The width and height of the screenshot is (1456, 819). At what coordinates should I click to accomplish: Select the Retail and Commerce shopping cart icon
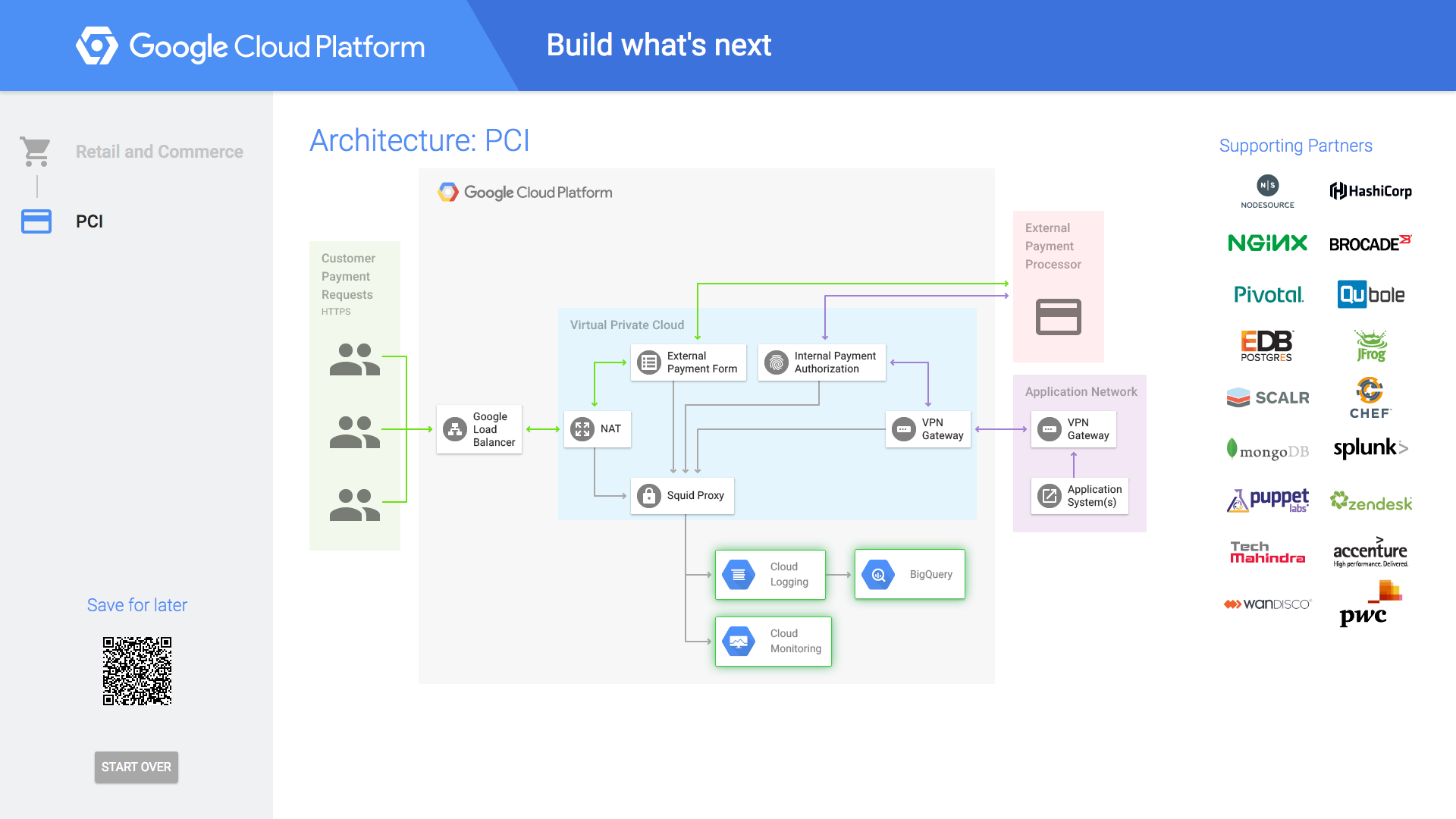(35, 152)
